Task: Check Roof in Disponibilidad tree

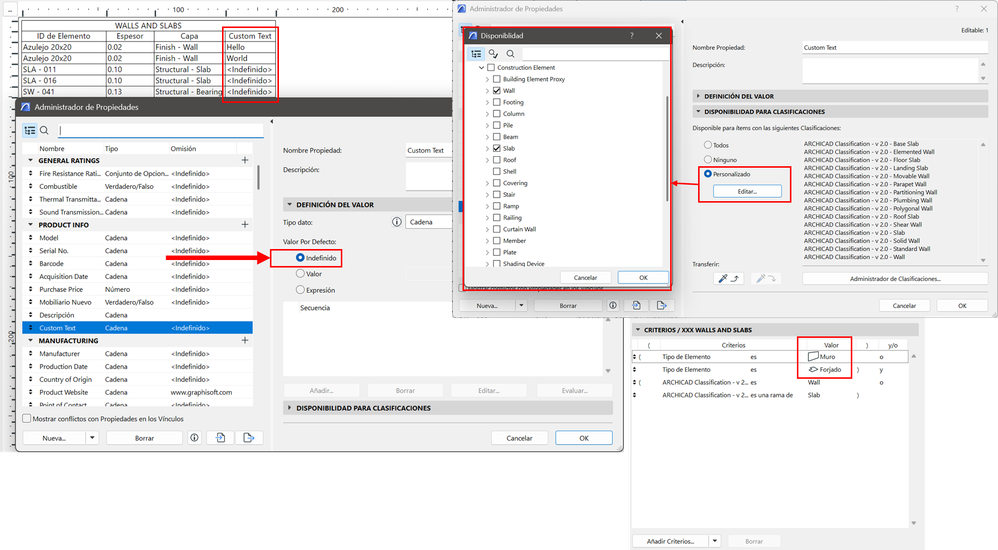Action: click(496, 160)
